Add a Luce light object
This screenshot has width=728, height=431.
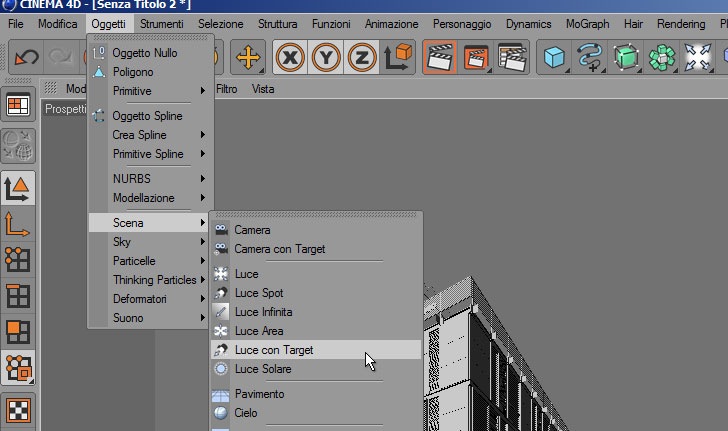[316, 274]
